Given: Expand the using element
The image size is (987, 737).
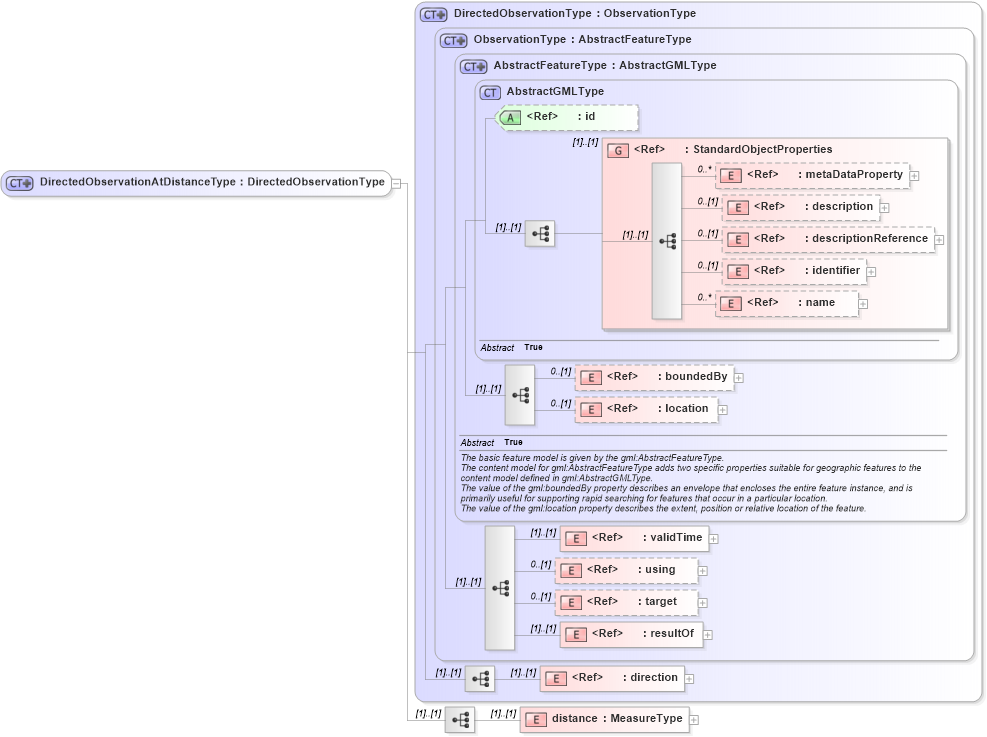Looking at the screenshot, I should point(702,571).
